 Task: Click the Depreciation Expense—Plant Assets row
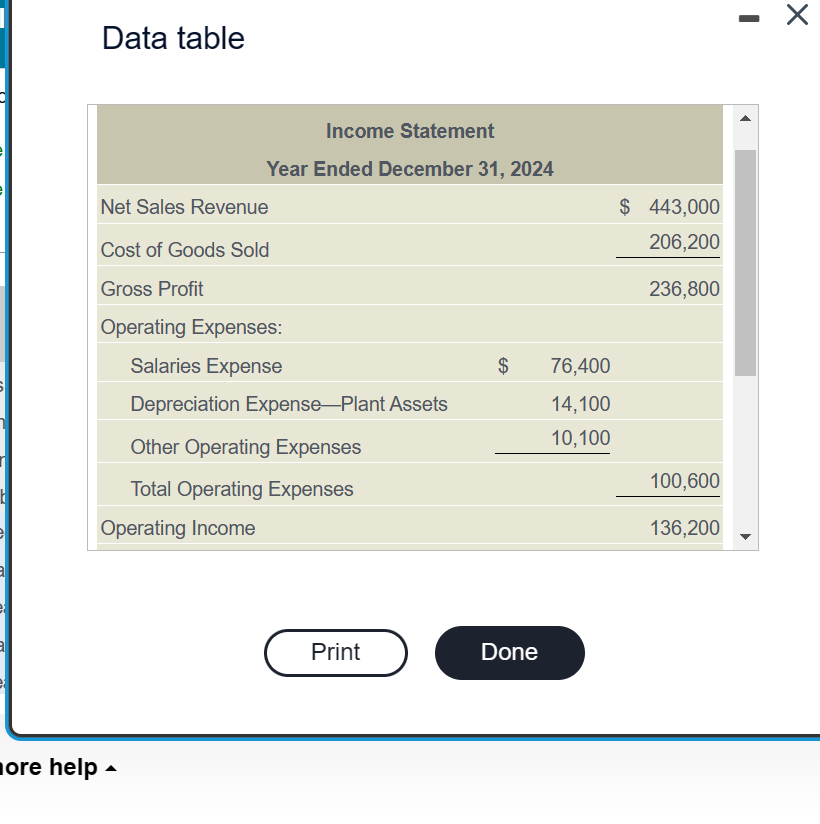coord(288,404)
